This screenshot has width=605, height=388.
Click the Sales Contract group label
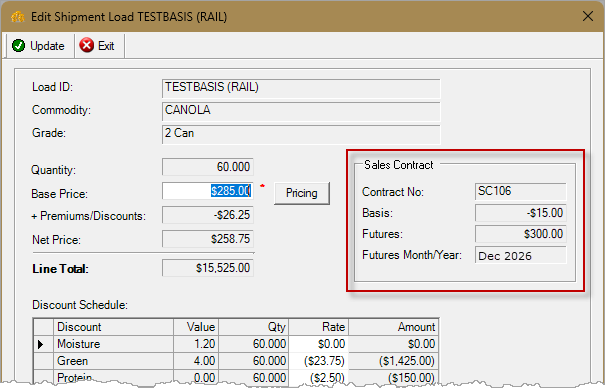399,165
